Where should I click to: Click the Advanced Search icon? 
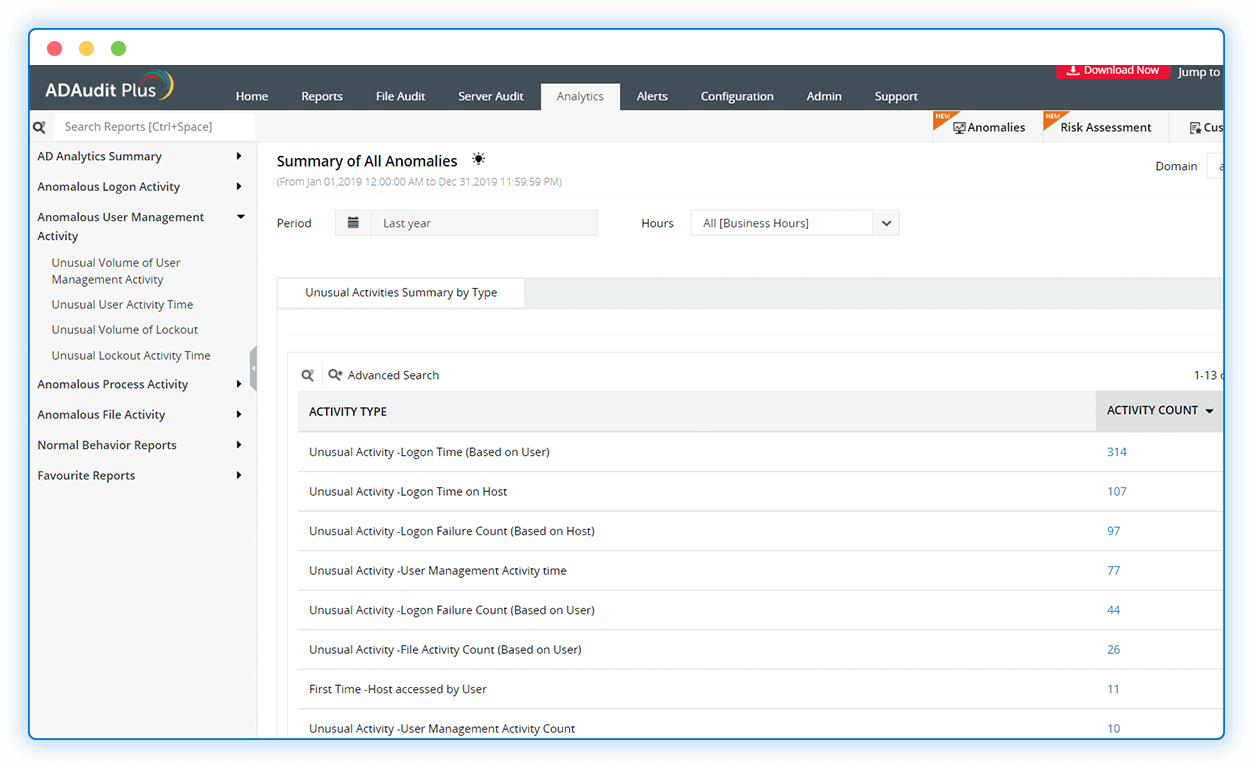point(335,375)
